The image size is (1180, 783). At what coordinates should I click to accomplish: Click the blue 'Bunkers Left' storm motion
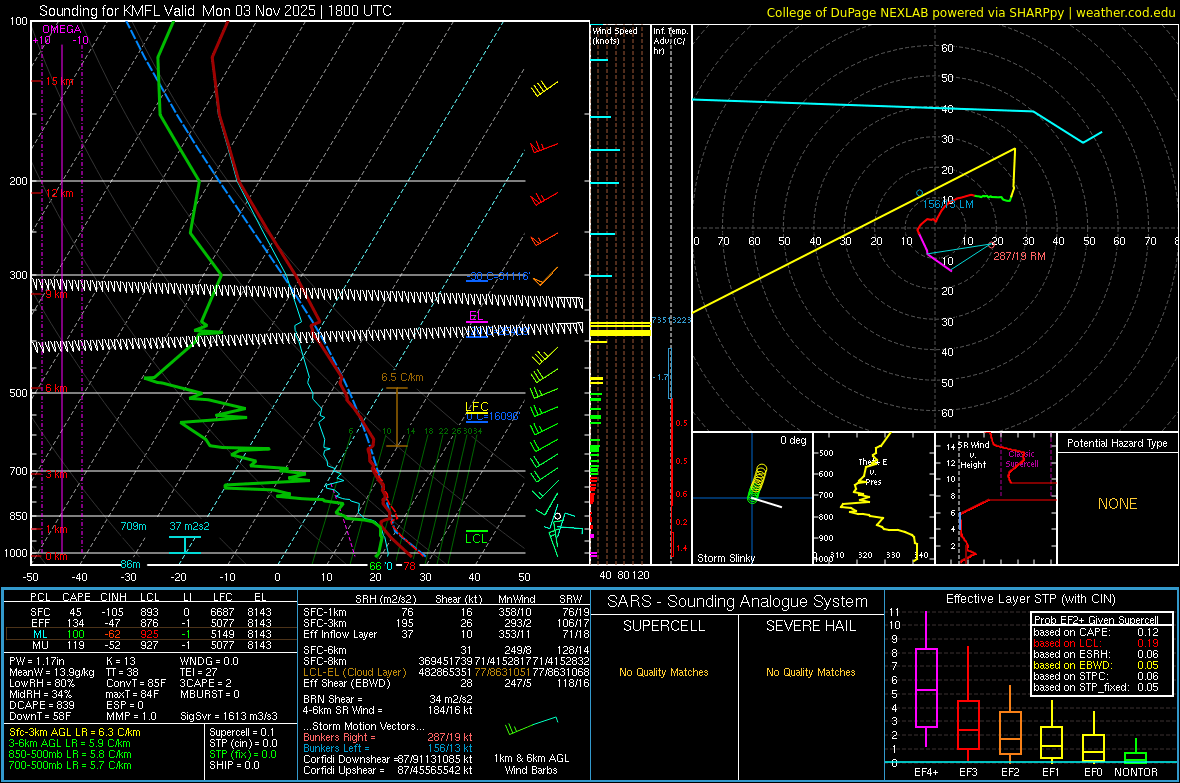tap(388, 748)
